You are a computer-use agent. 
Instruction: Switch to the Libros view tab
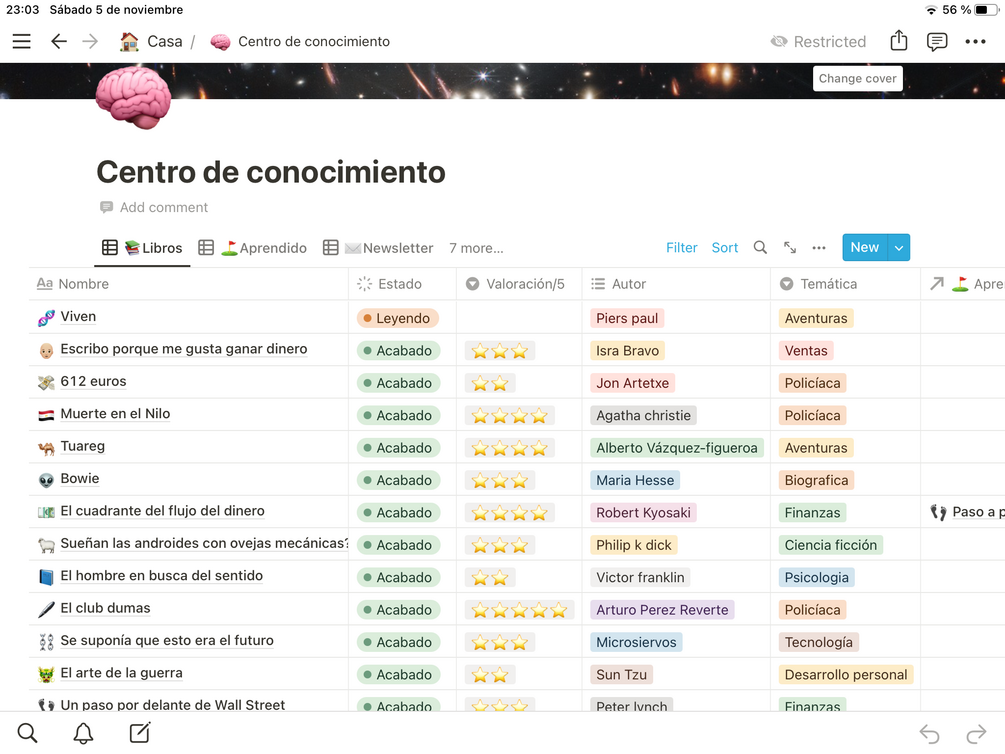pos(142,248)
